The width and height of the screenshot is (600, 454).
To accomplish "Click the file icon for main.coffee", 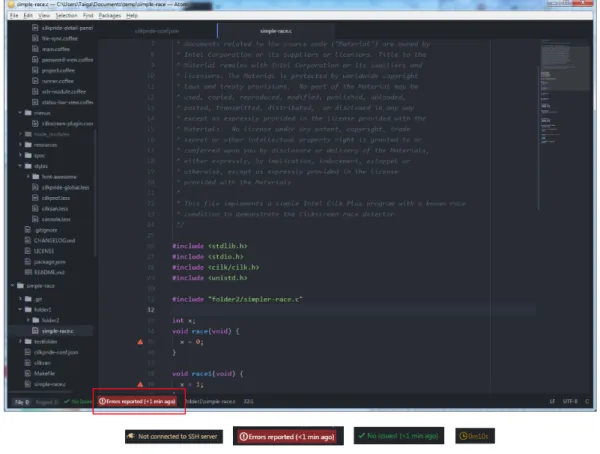I will [x=35, y=49].
